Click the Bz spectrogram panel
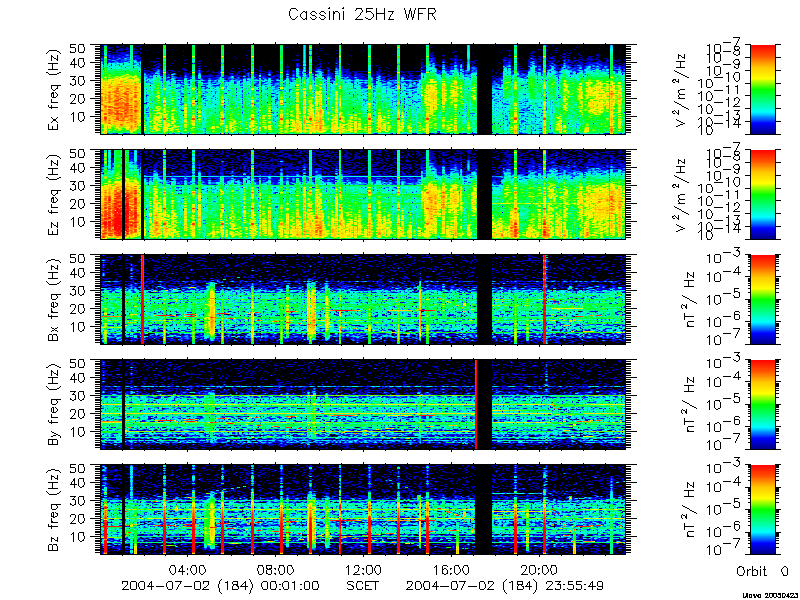Viewport: 800px width, 600px height. [x=363, y=510]
